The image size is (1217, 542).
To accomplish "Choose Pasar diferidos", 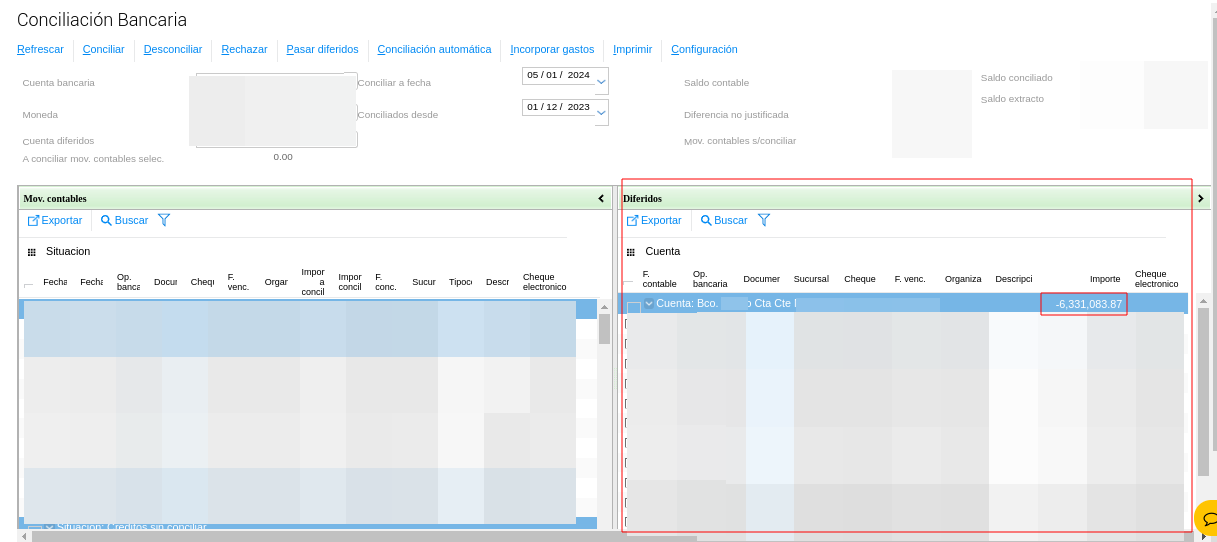I will tap(322, 49).
